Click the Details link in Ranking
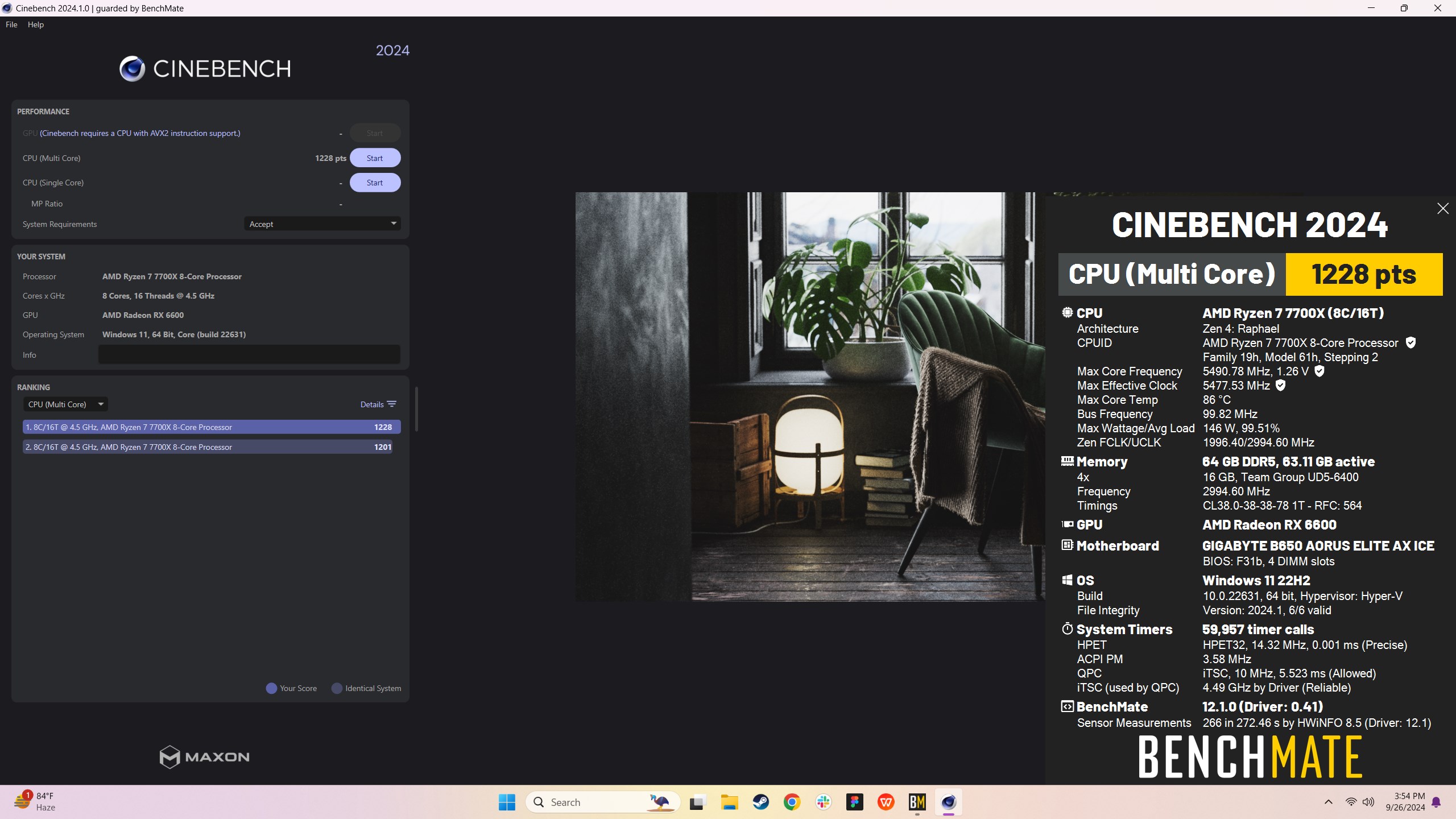The width and height of the screenshot is (1456, 819). click(x=372, y=404)
